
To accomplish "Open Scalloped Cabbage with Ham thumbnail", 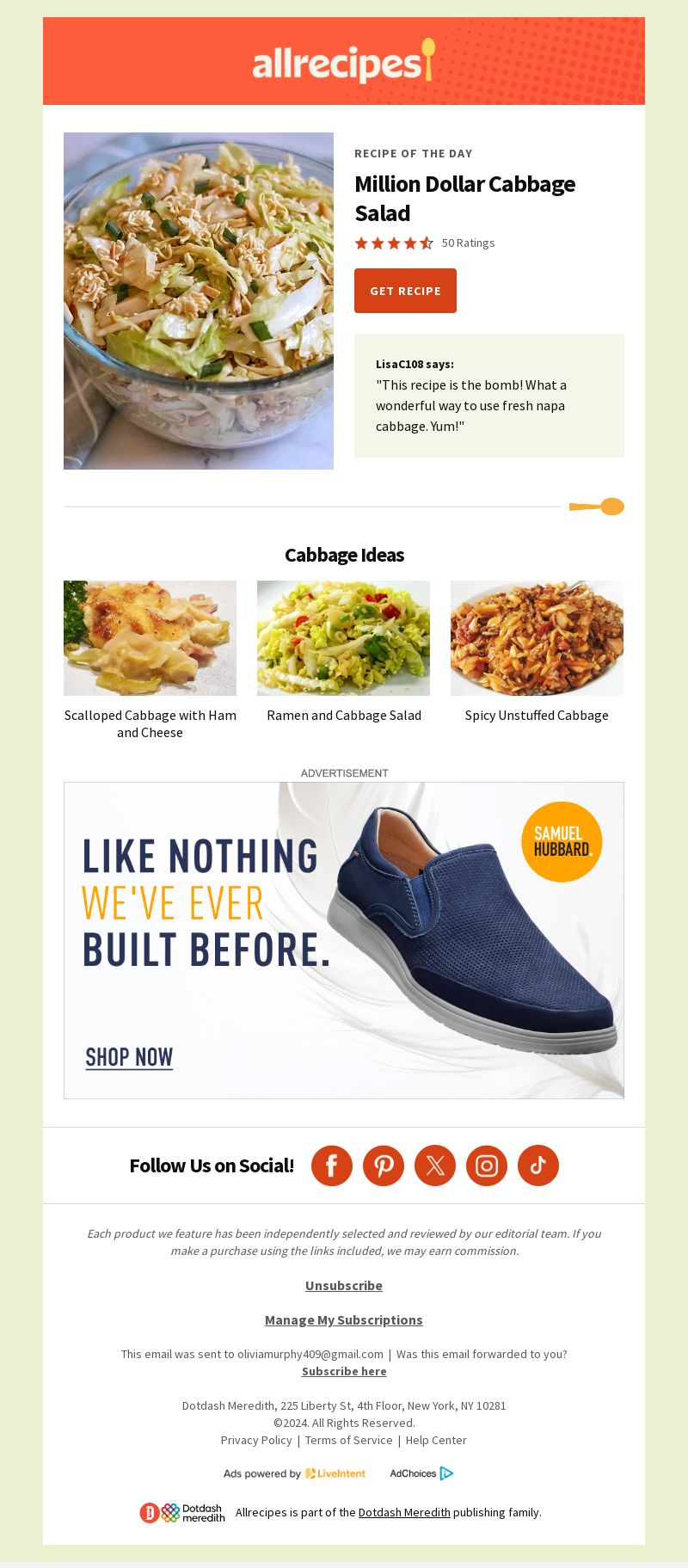I will click(x=150, y=638).
